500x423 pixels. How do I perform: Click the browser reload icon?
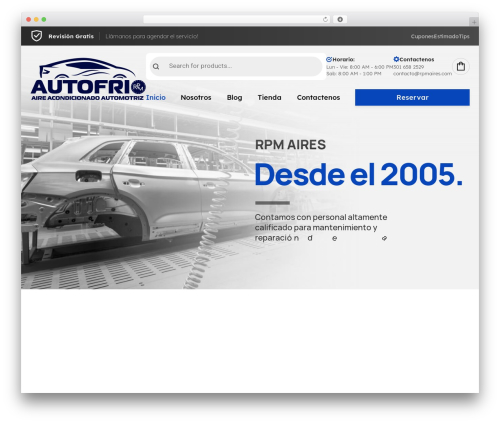(325, 19)
